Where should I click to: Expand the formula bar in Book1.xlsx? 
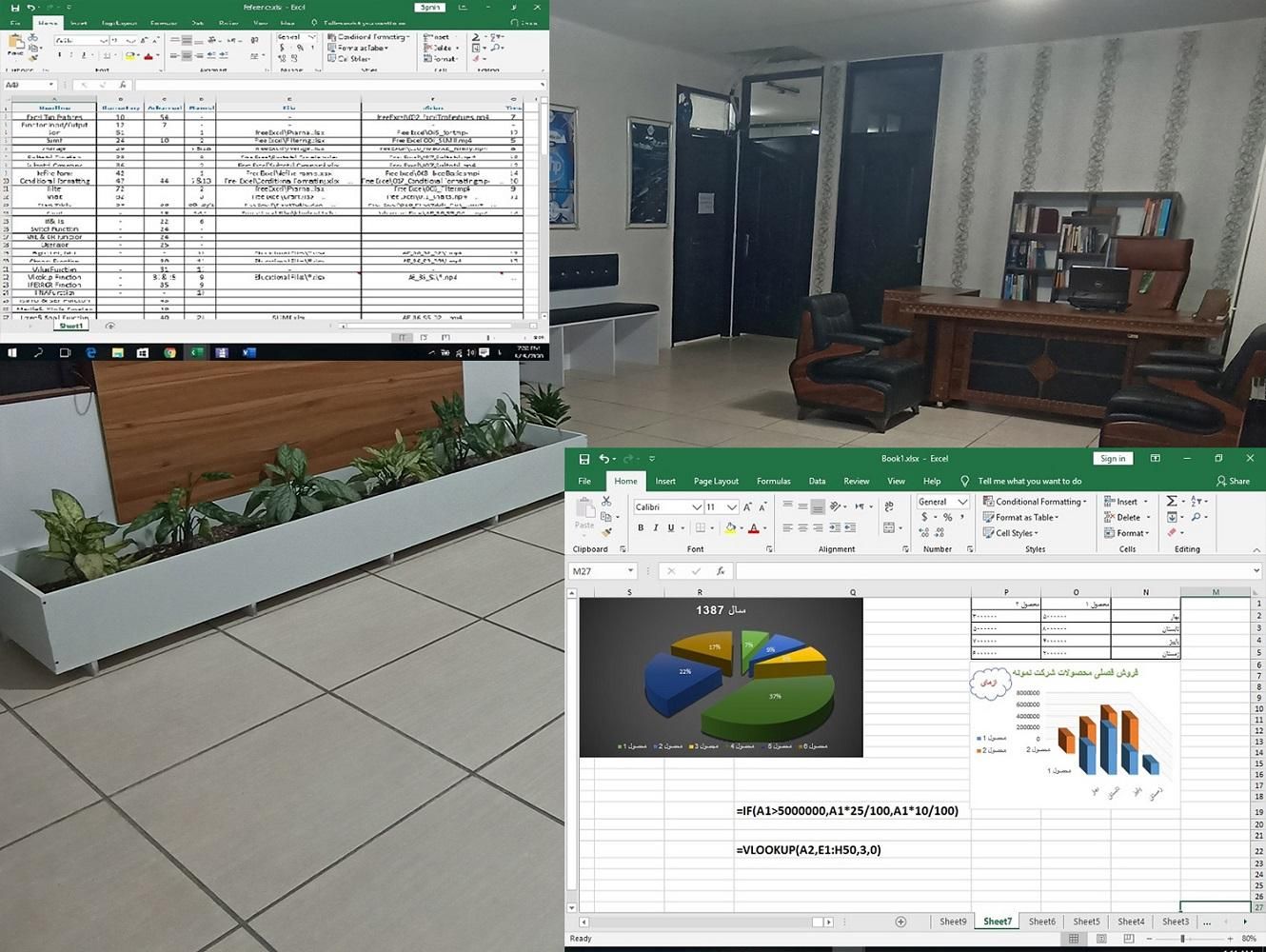(x=1256, y=571)
